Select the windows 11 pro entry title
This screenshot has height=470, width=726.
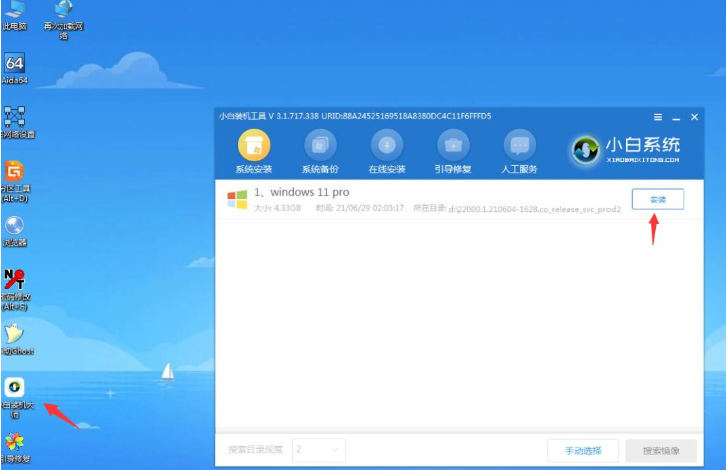point(302,192)
